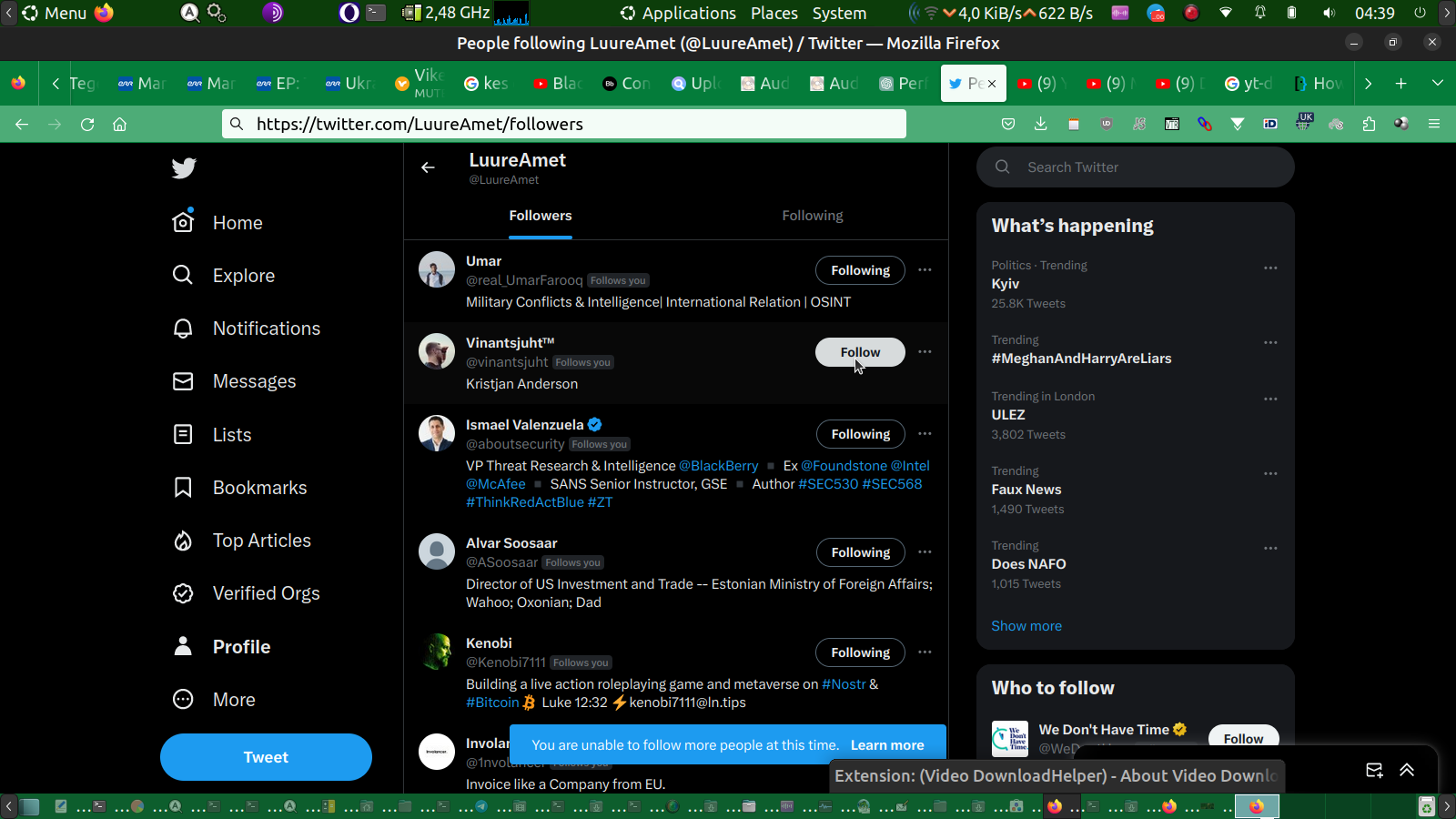Click the volume icon in system tray
The width and height of the screenshot is (1456, 819).
tap(1330, 14)
